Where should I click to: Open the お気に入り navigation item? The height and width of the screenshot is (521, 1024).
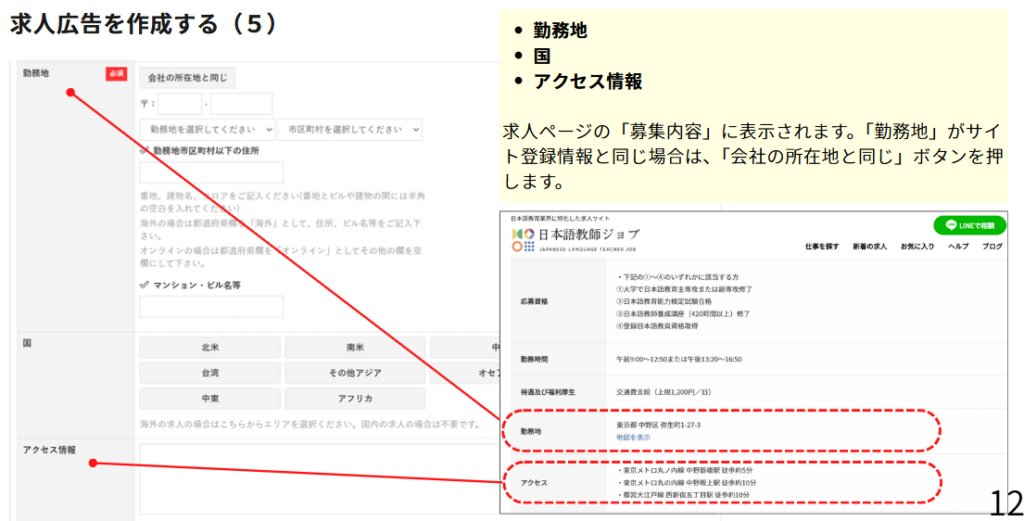(917, 246)
